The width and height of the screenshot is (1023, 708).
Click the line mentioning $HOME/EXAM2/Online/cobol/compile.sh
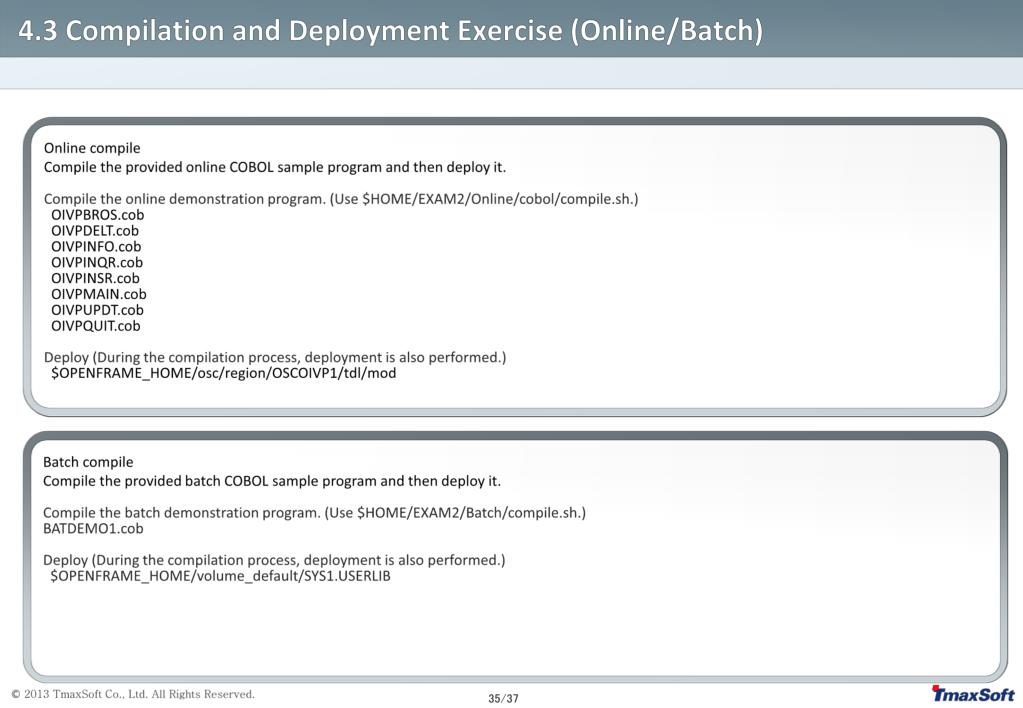coord(341,198)
